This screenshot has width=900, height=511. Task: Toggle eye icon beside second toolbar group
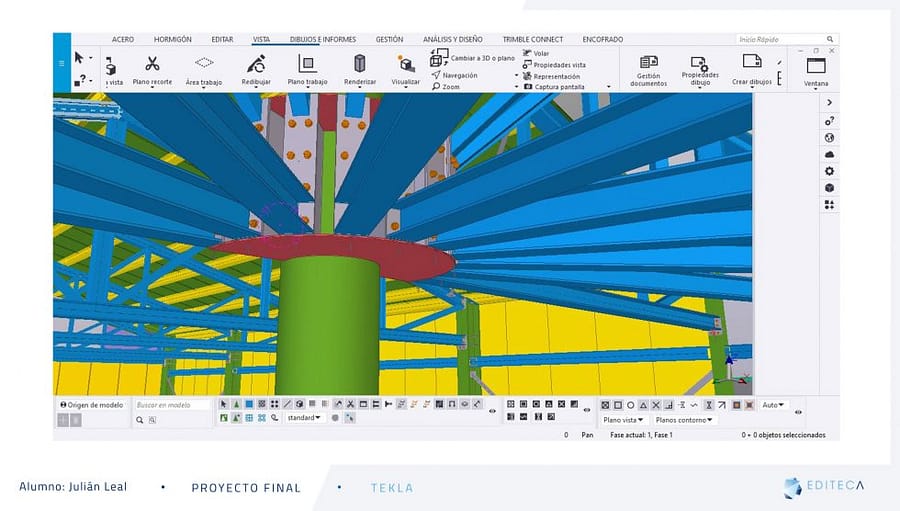tap(587, 410)
